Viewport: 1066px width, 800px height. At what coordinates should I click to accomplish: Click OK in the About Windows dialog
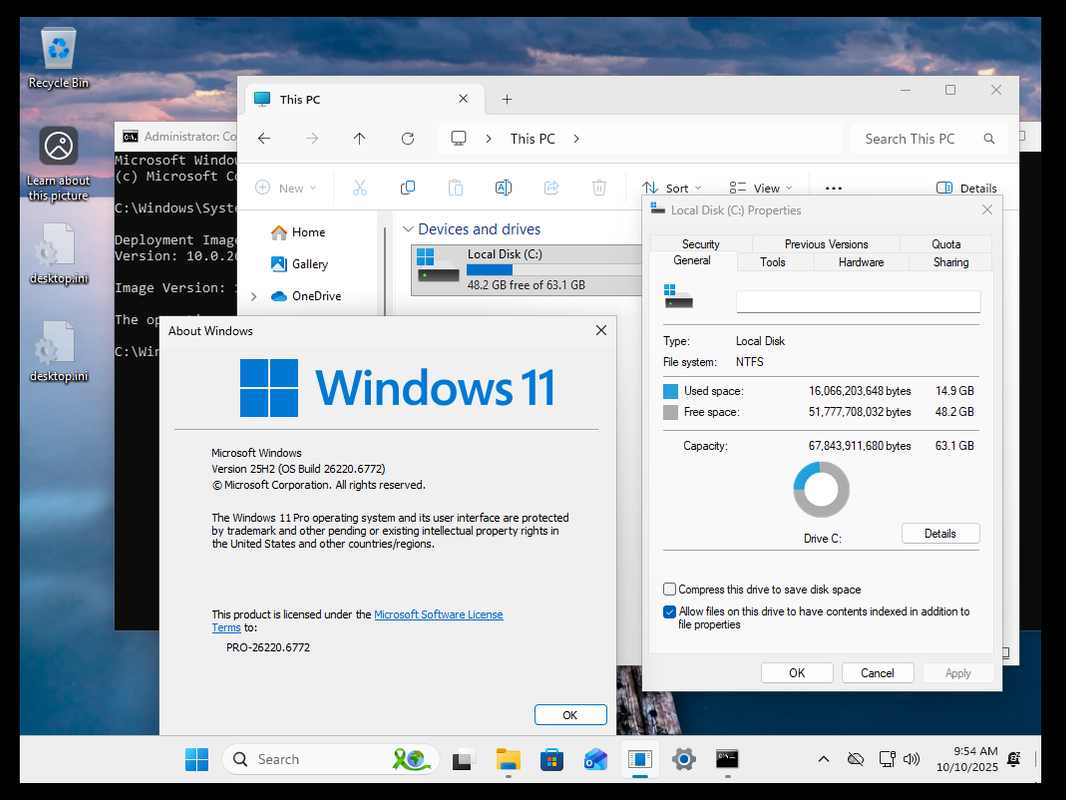click(x=570, y=715)
